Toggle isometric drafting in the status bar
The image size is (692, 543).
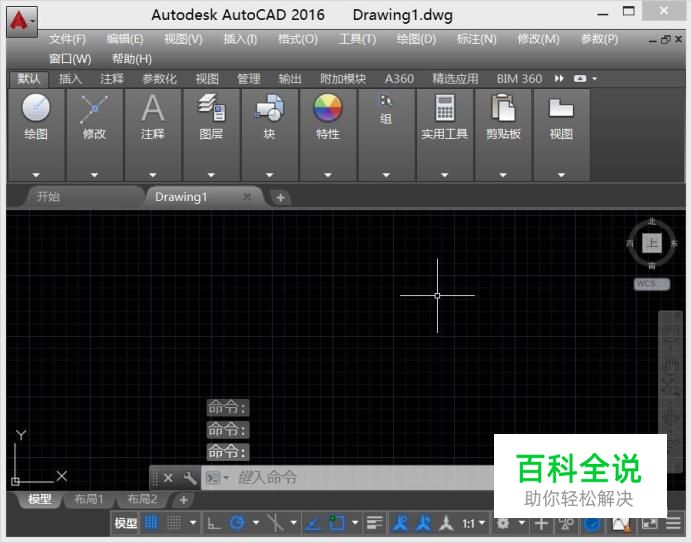275,524
